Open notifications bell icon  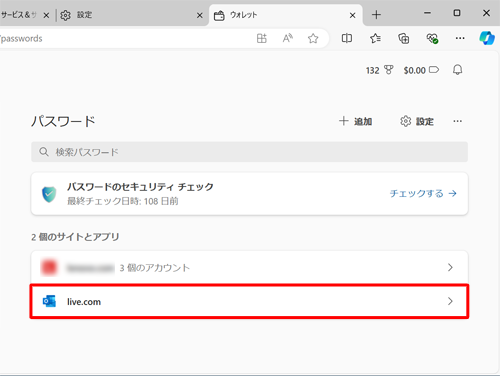[x=458, y=70]
